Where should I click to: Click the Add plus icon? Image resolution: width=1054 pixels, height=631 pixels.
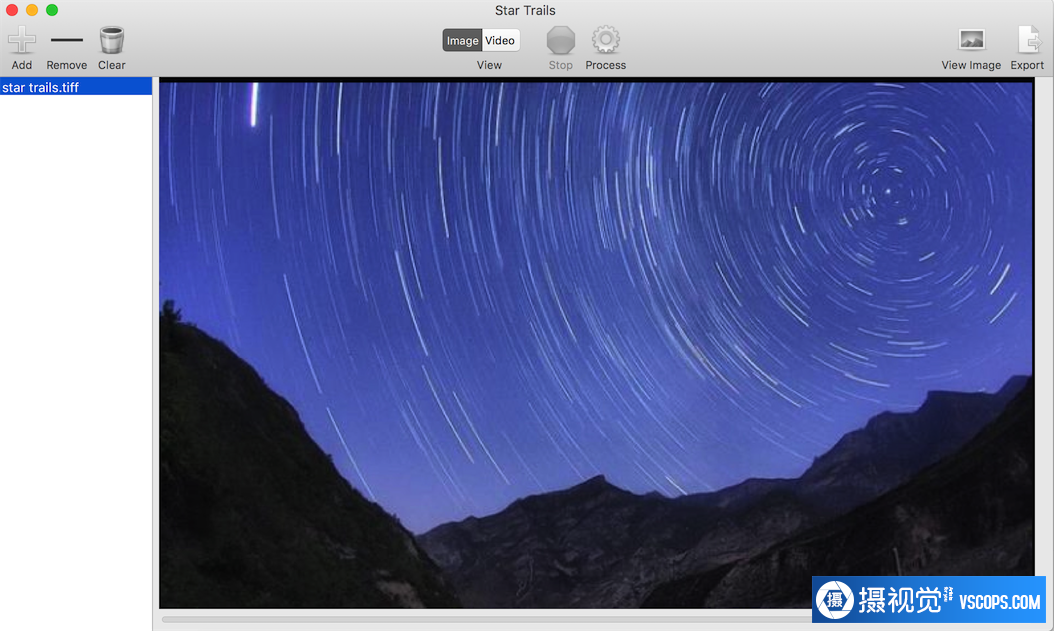point(22,41)
